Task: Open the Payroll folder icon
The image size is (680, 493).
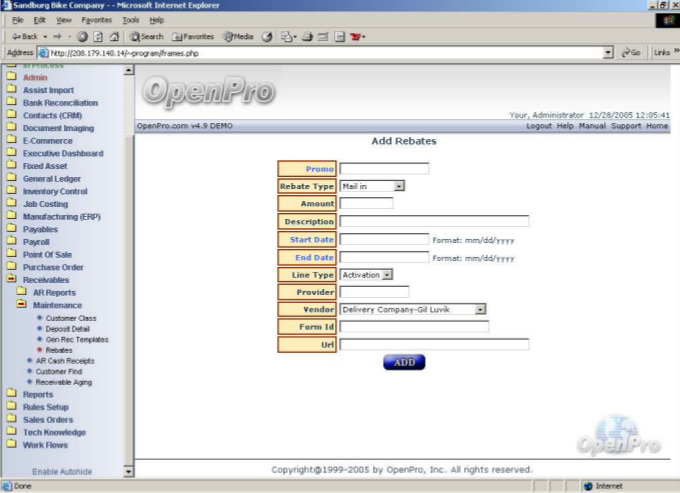Action: [11, 242]
